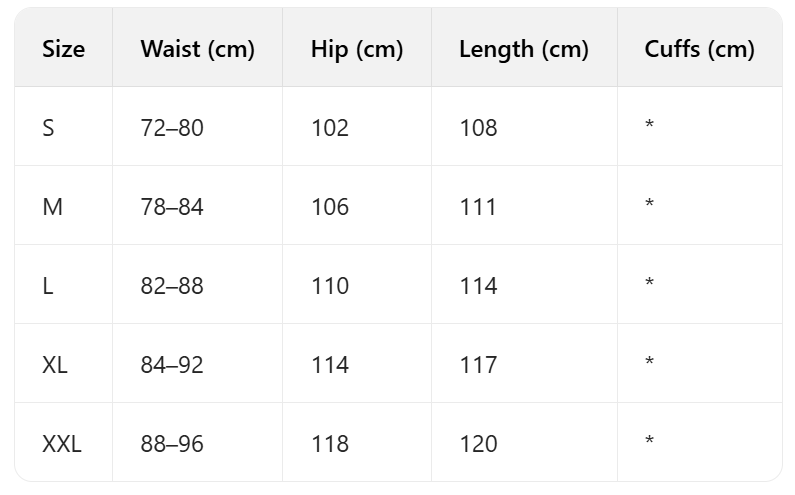Click waist value 78–84
The height and width of the screenshot is (495, 795).
point(172,207)
